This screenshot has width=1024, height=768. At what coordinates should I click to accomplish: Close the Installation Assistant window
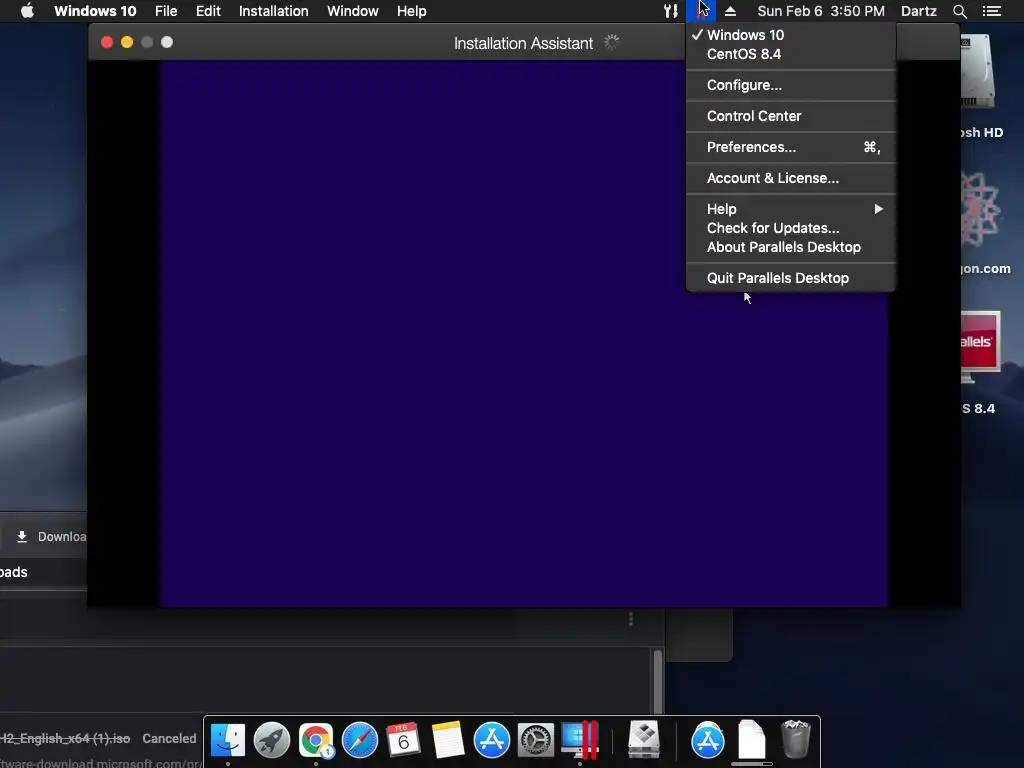(x=107, y=42)
